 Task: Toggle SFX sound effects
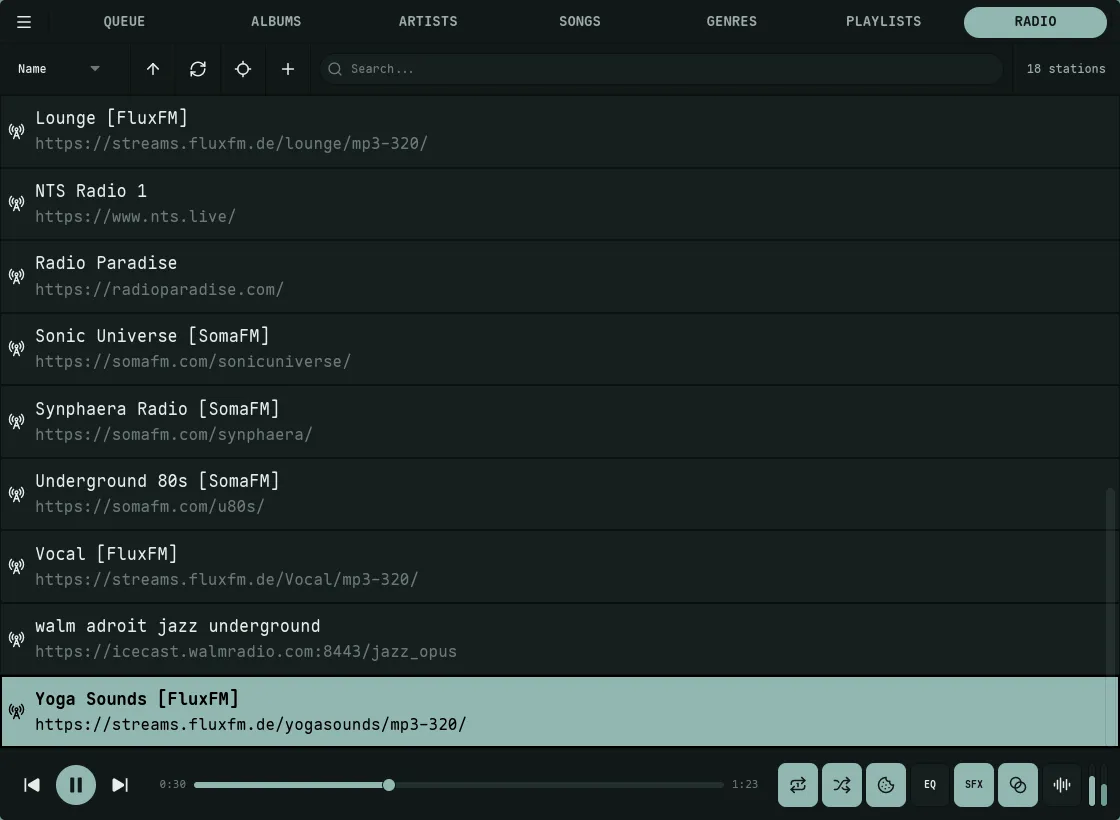click(974, 785)
